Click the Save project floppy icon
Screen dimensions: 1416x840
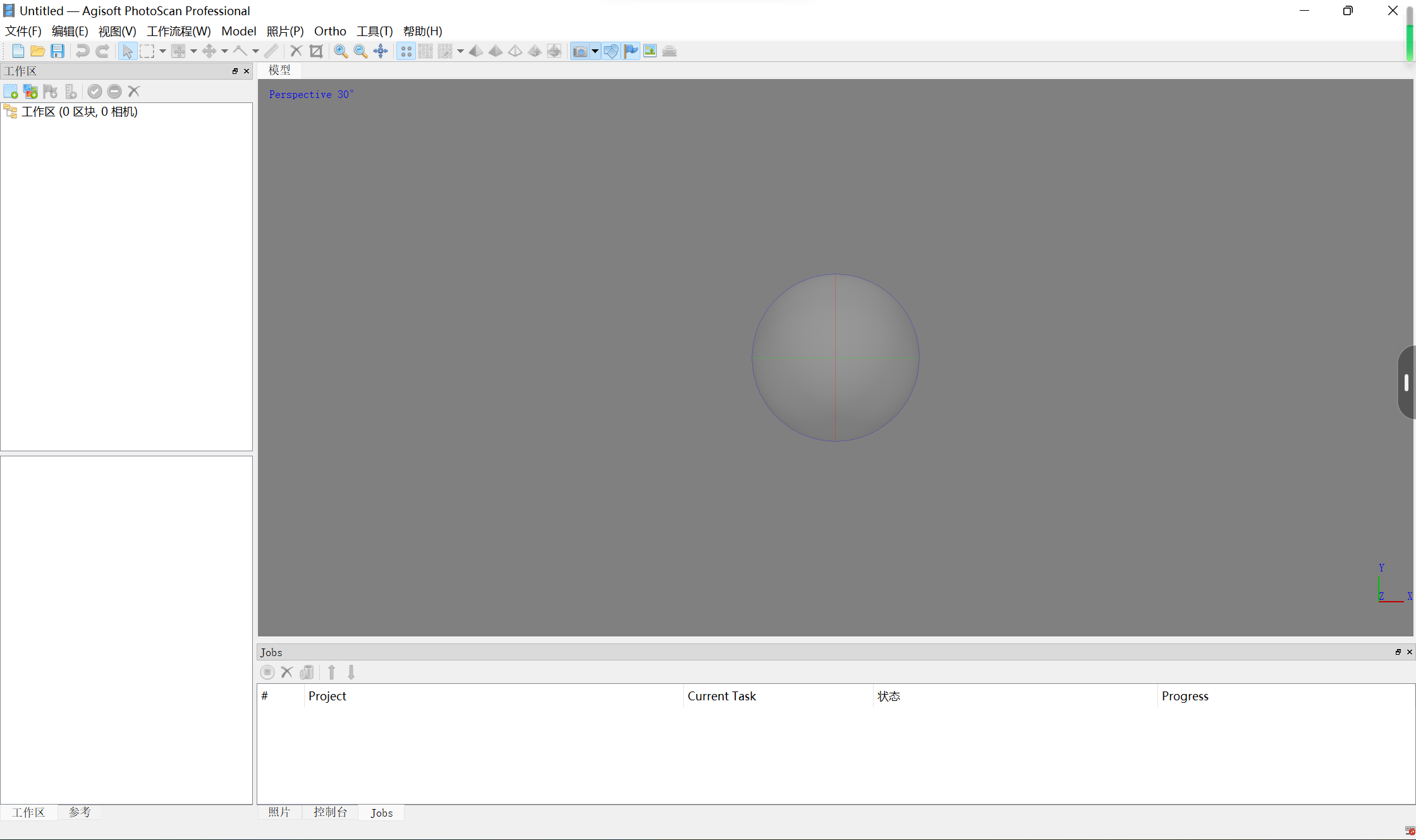(x=58, y=51)
